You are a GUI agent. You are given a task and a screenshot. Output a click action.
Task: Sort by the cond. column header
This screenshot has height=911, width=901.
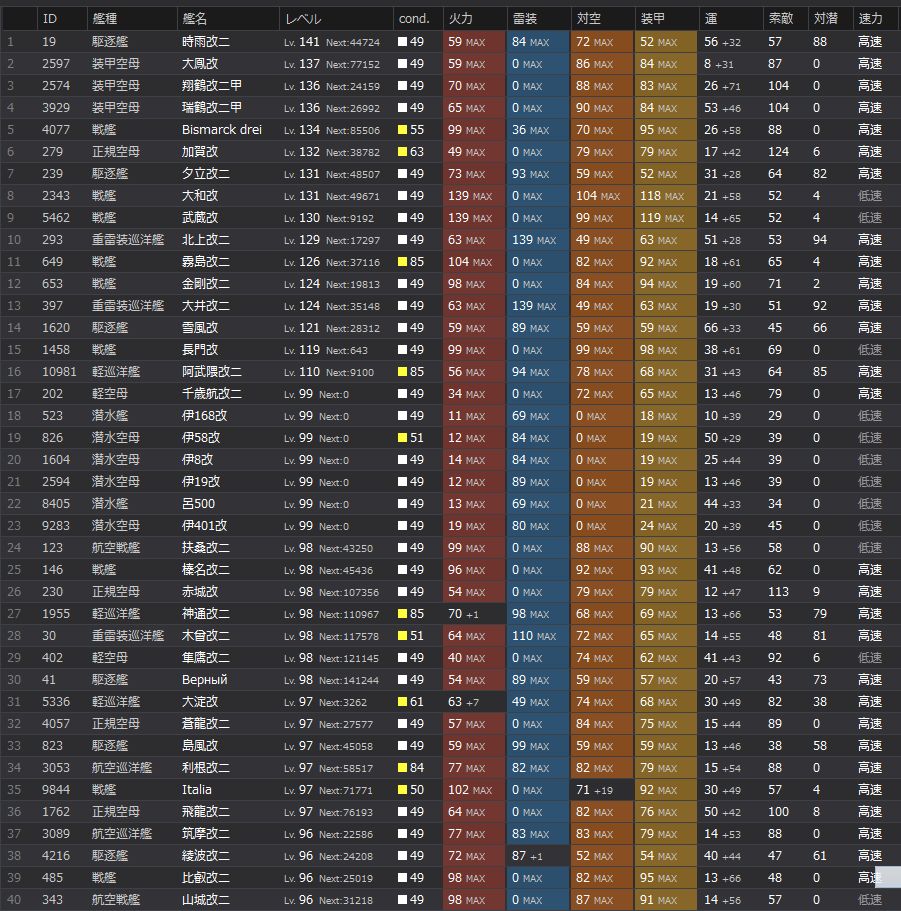(418, 19)
